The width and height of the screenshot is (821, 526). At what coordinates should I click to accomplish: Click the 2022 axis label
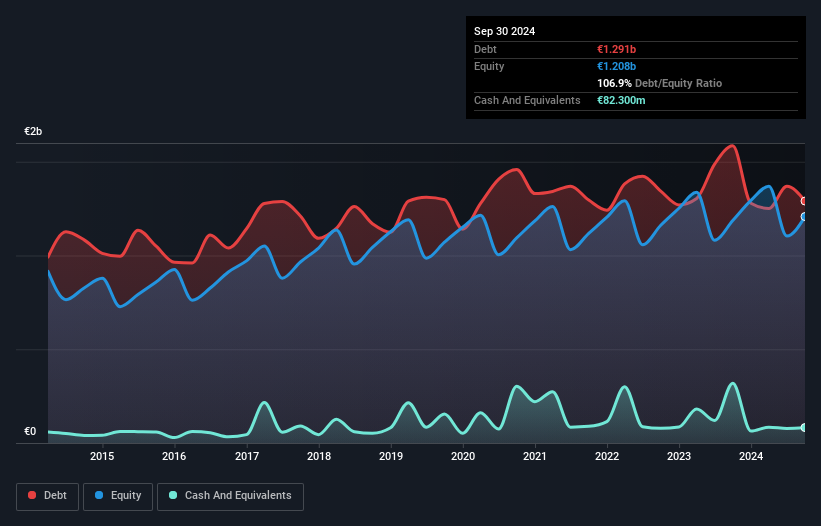[607, 456]
